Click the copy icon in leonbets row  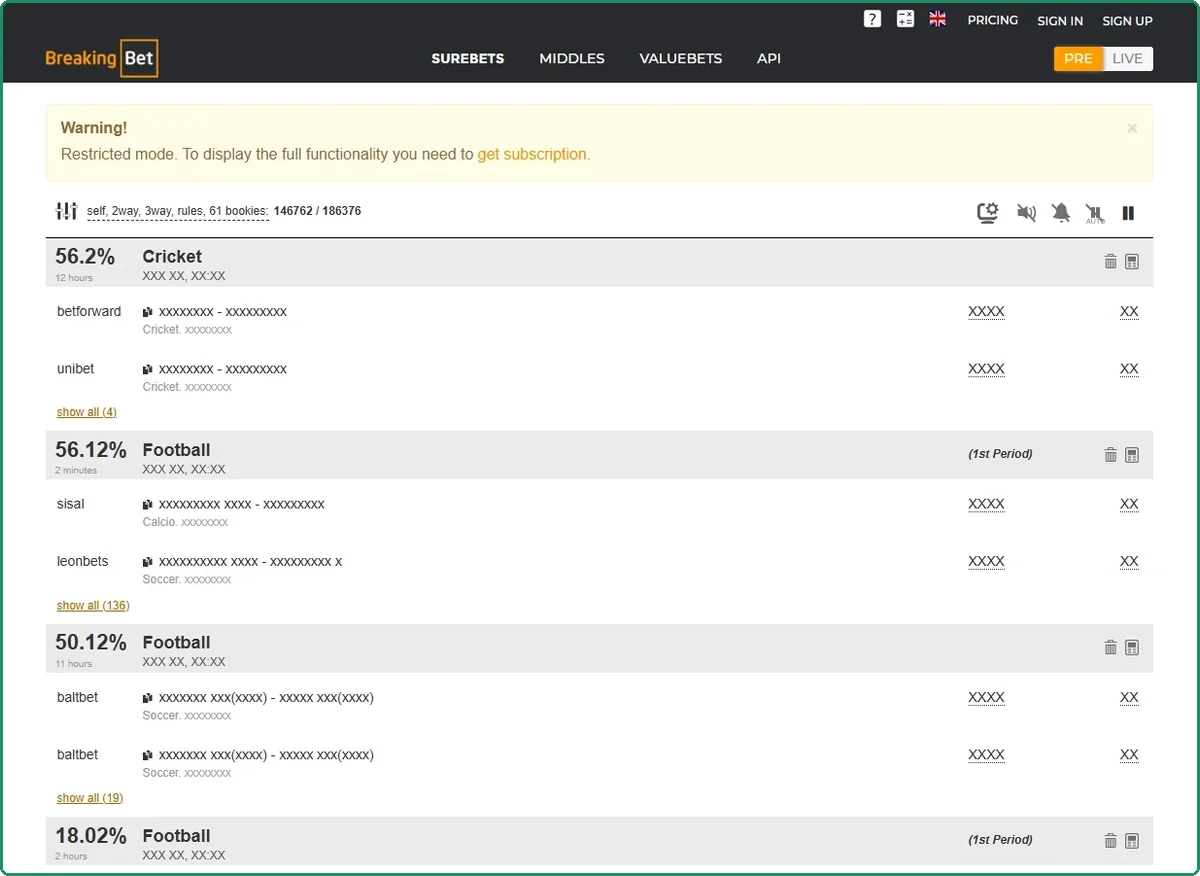pos(148,562)
